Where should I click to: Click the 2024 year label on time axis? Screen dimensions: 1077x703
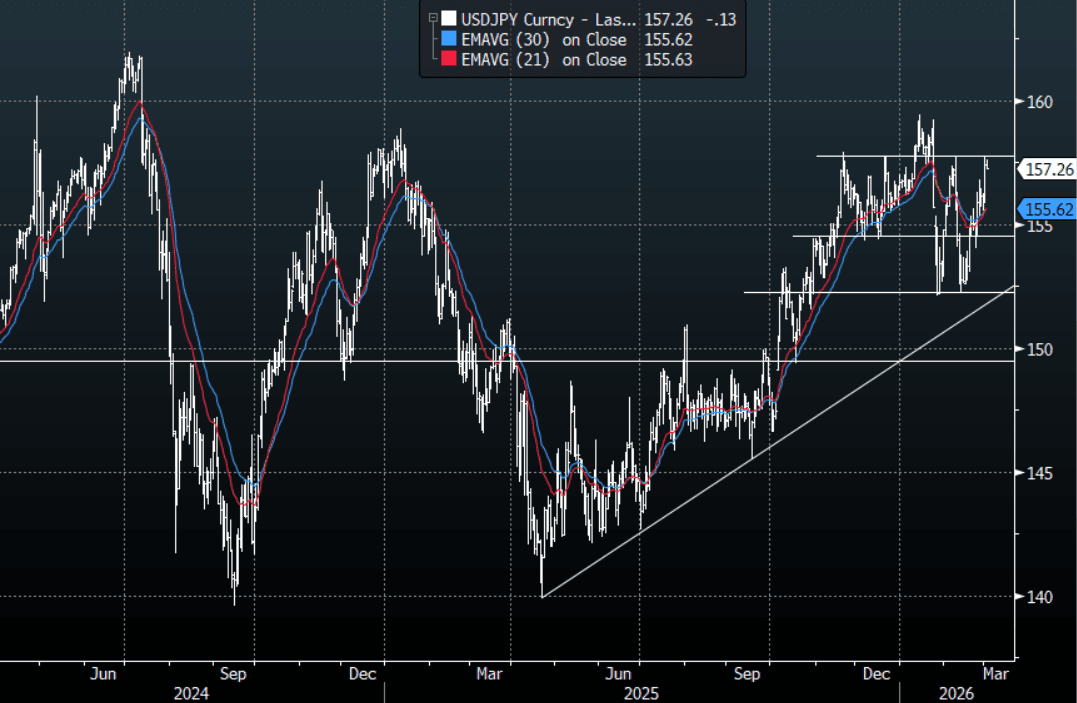[186, 692]
